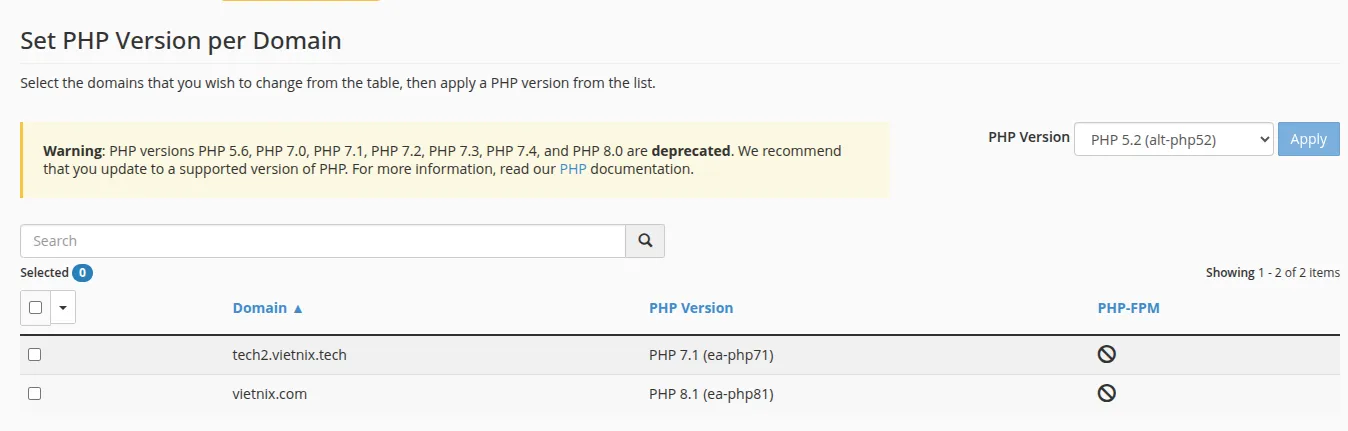Focus the Search text field
The image size is (1348, 431).
click(x=322, y=241)
